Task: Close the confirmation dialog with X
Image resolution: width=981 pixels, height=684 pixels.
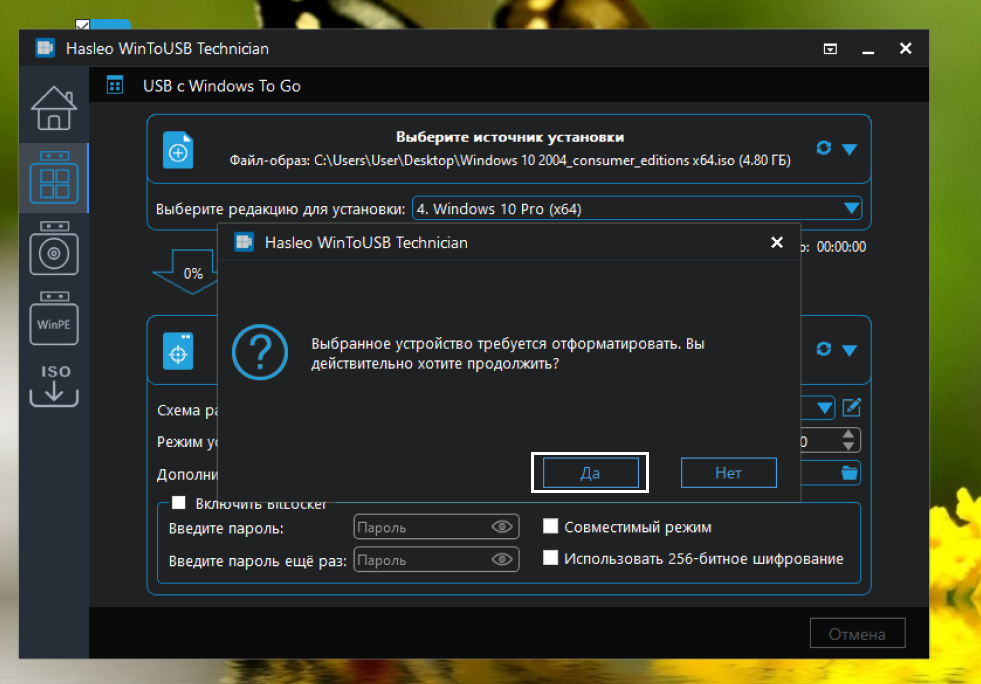Action: point(776,242)
